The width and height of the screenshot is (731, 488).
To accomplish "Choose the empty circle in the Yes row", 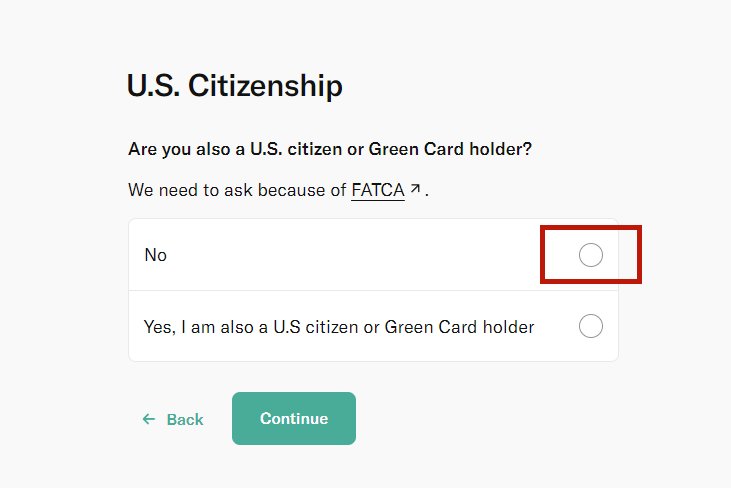I will (x=591, y=326).
